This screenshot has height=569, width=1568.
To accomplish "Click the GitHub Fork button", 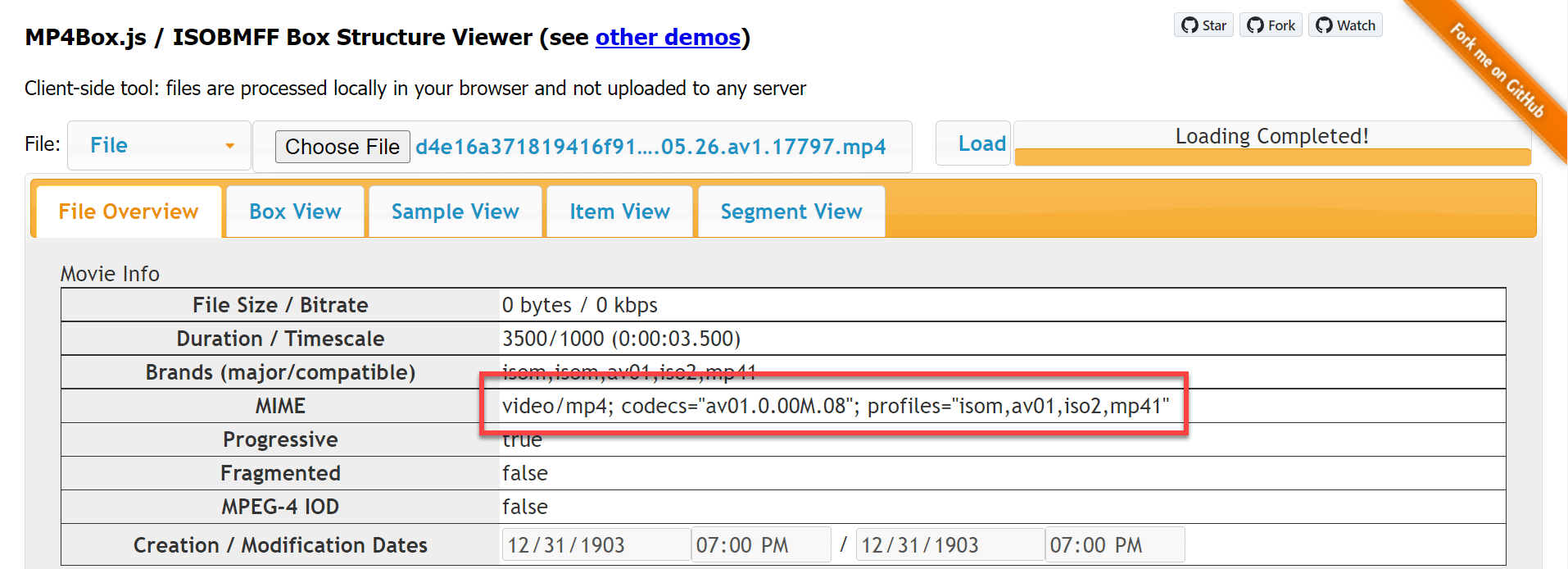I will tap(1271, 25).
